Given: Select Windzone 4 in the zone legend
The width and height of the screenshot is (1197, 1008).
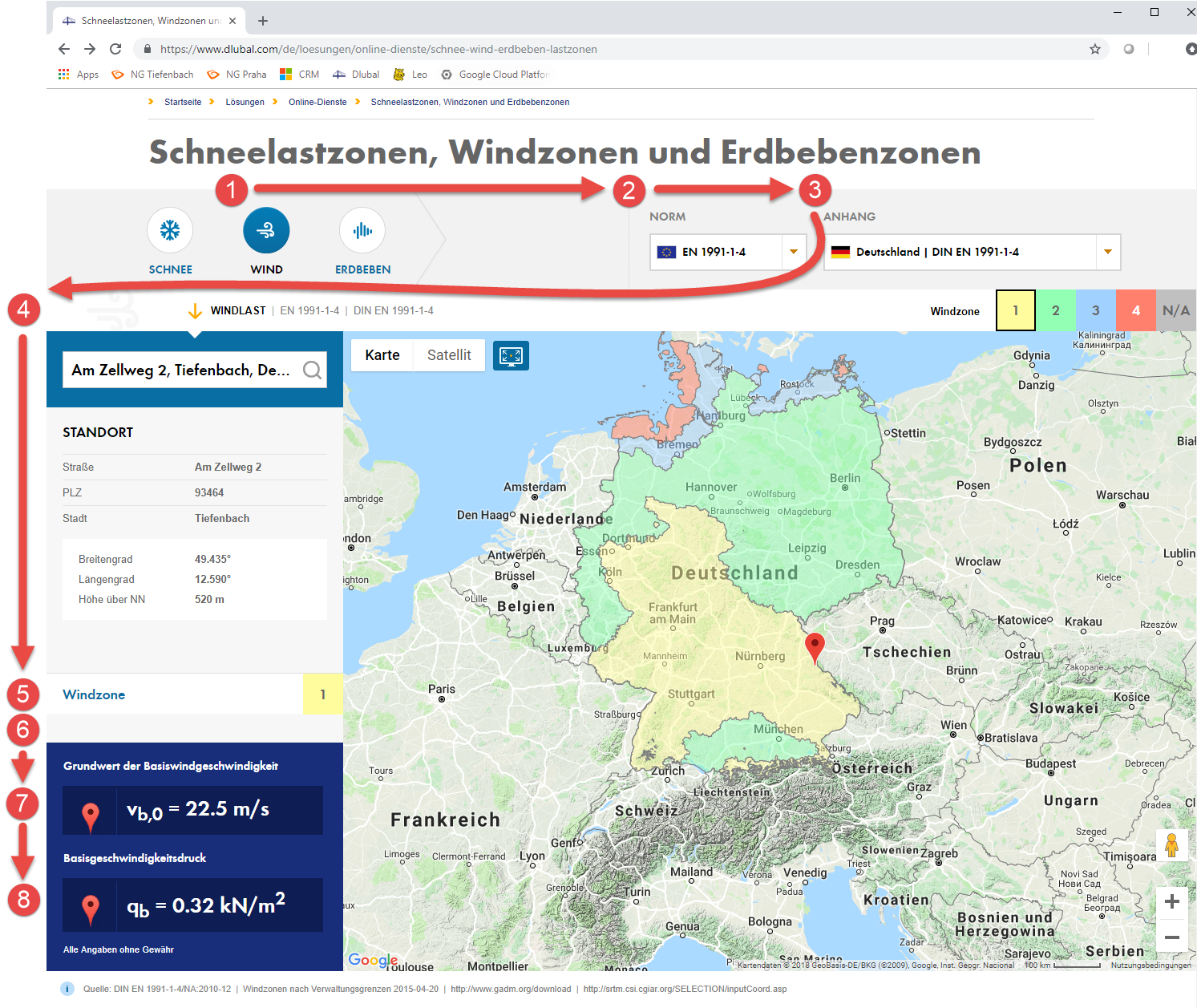Looking at the screenshot, I should (x=1135, y=310).
